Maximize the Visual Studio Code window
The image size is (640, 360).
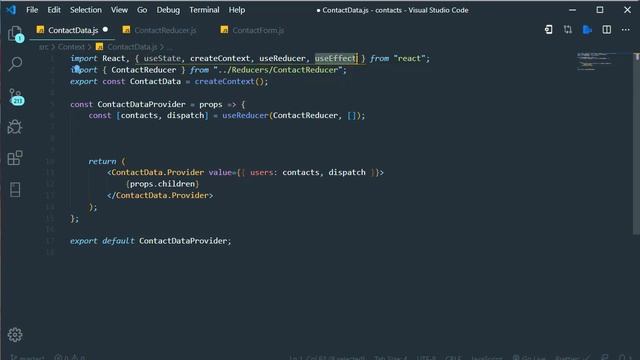tap(600, 10)
